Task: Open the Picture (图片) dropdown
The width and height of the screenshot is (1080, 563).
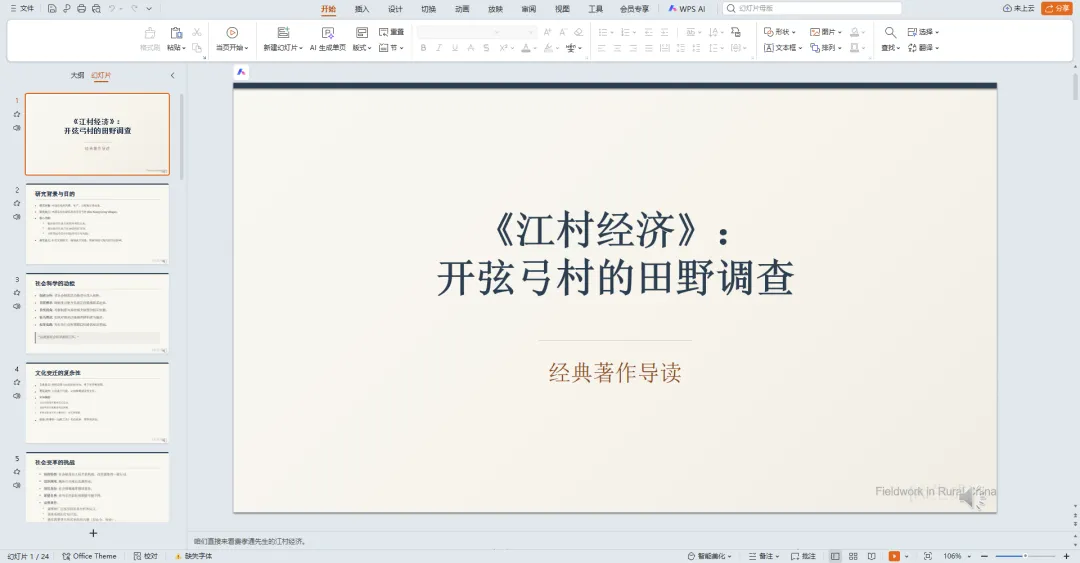Action: pyautogui.click(x=826, y=32)
